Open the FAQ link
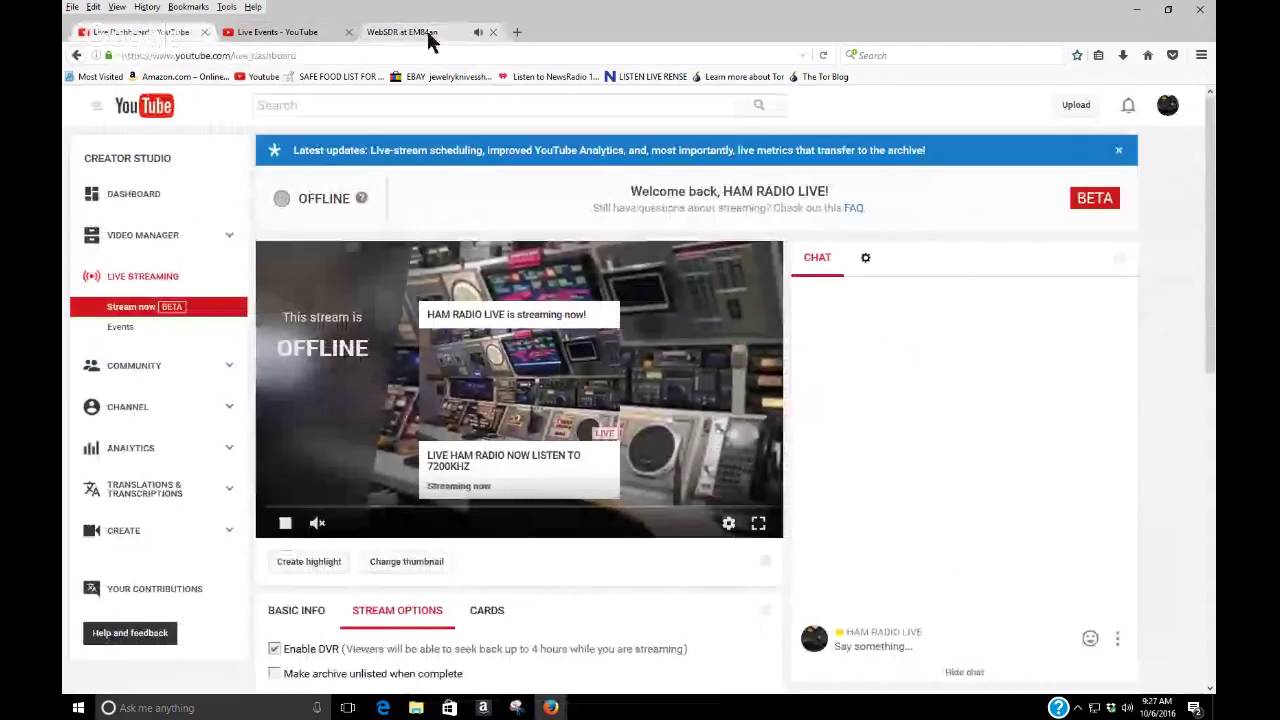The height and width of the screenshot is (720, 1280). click(853, 208)
